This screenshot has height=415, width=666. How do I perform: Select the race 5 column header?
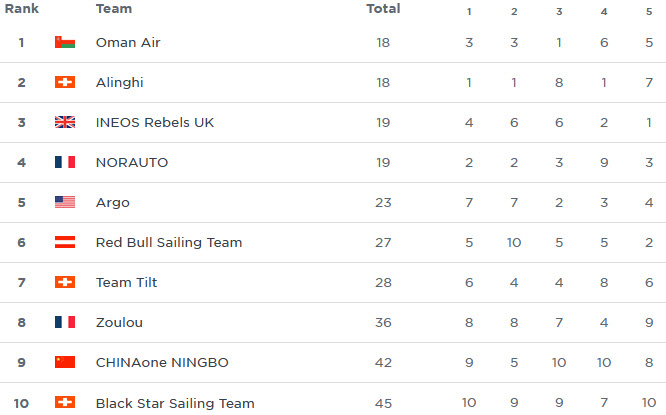pos(649,11)
